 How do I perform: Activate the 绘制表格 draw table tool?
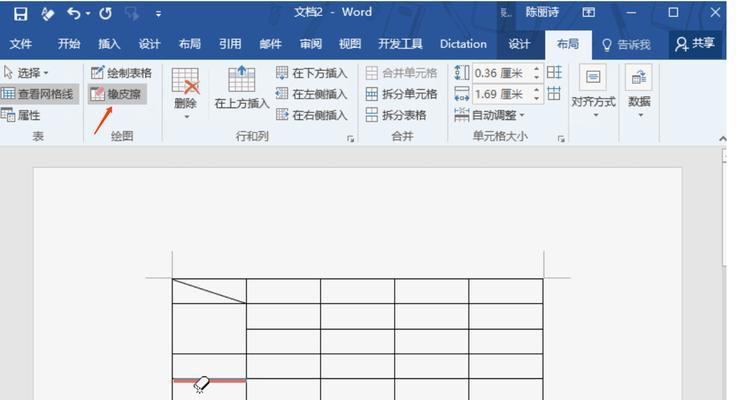click(121, 73)
